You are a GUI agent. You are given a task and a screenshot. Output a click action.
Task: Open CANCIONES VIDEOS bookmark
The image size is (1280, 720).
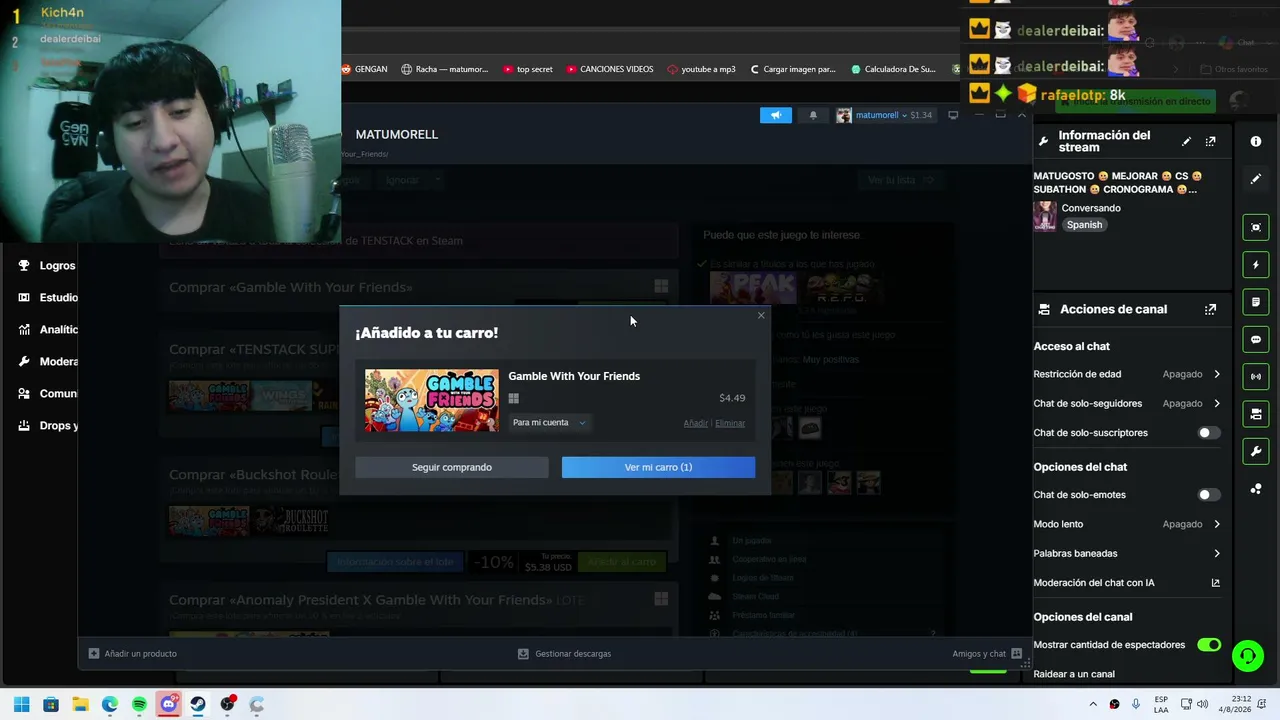click(x=610, y=69)
